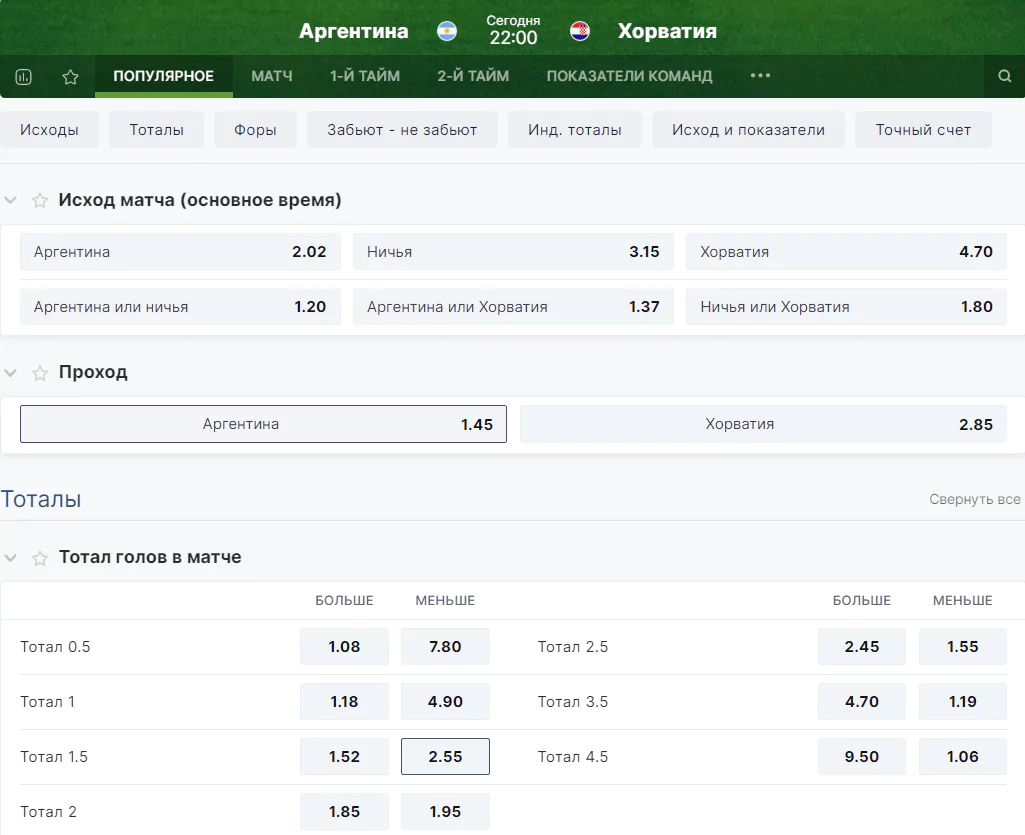Click 'Свернуть все' link

(x=975, y=500)
